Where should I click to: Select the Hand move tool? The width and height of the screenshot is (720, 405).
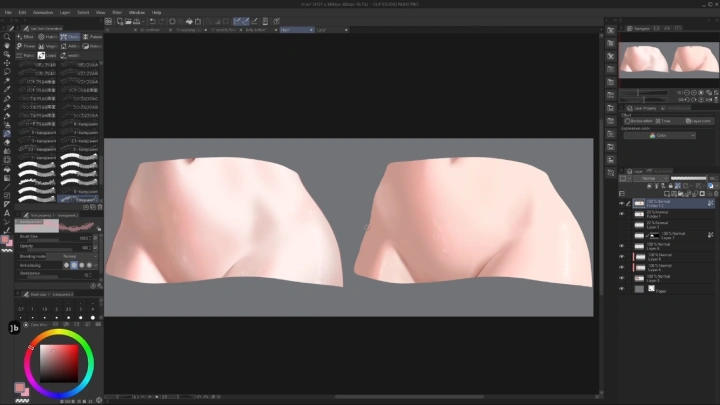click(x=7, y=45)
